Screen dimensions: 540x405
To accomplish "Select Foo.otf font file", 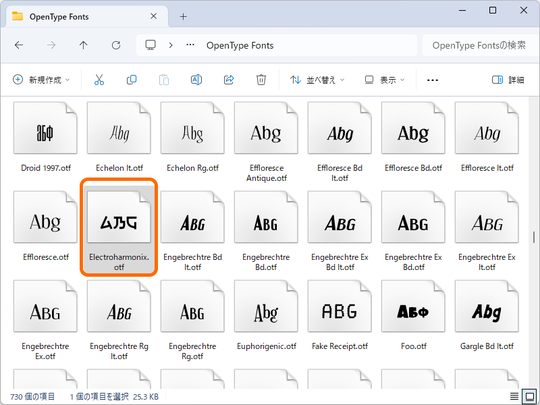I will [x=413, y=315].
